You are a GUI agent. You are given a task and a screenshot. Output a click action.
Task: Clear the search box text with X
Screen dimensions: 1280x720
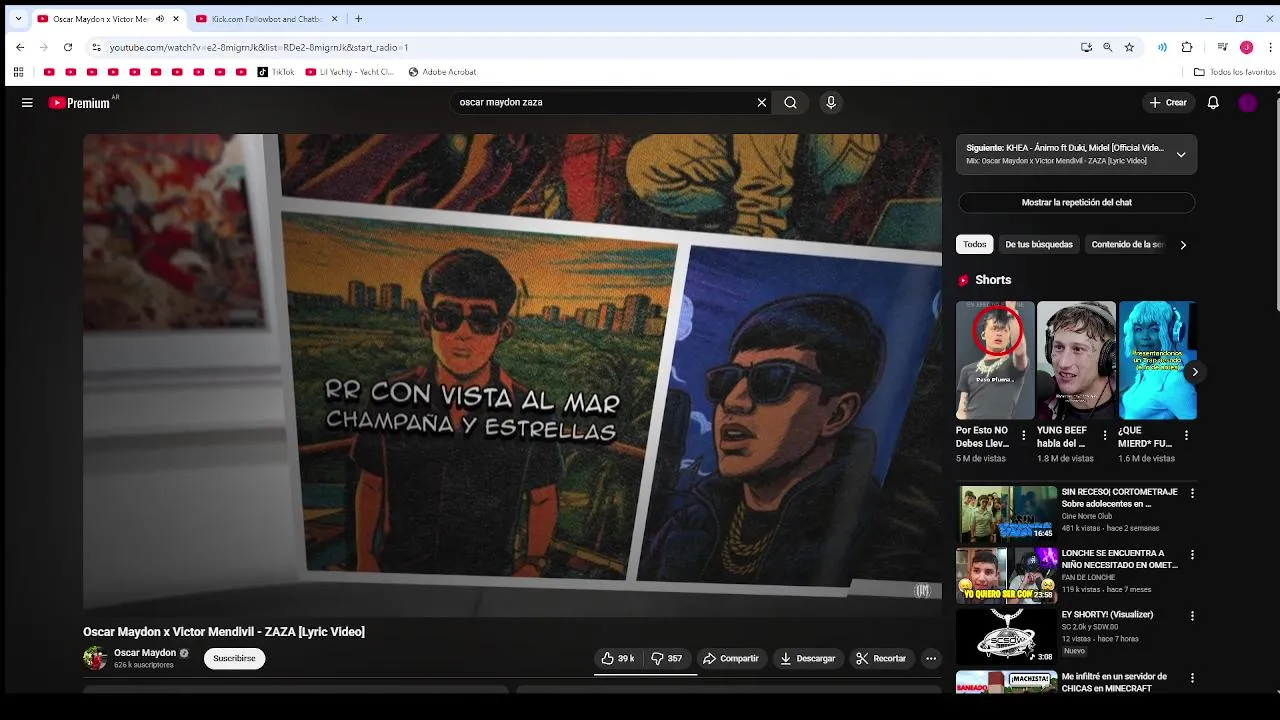point(761,102)
